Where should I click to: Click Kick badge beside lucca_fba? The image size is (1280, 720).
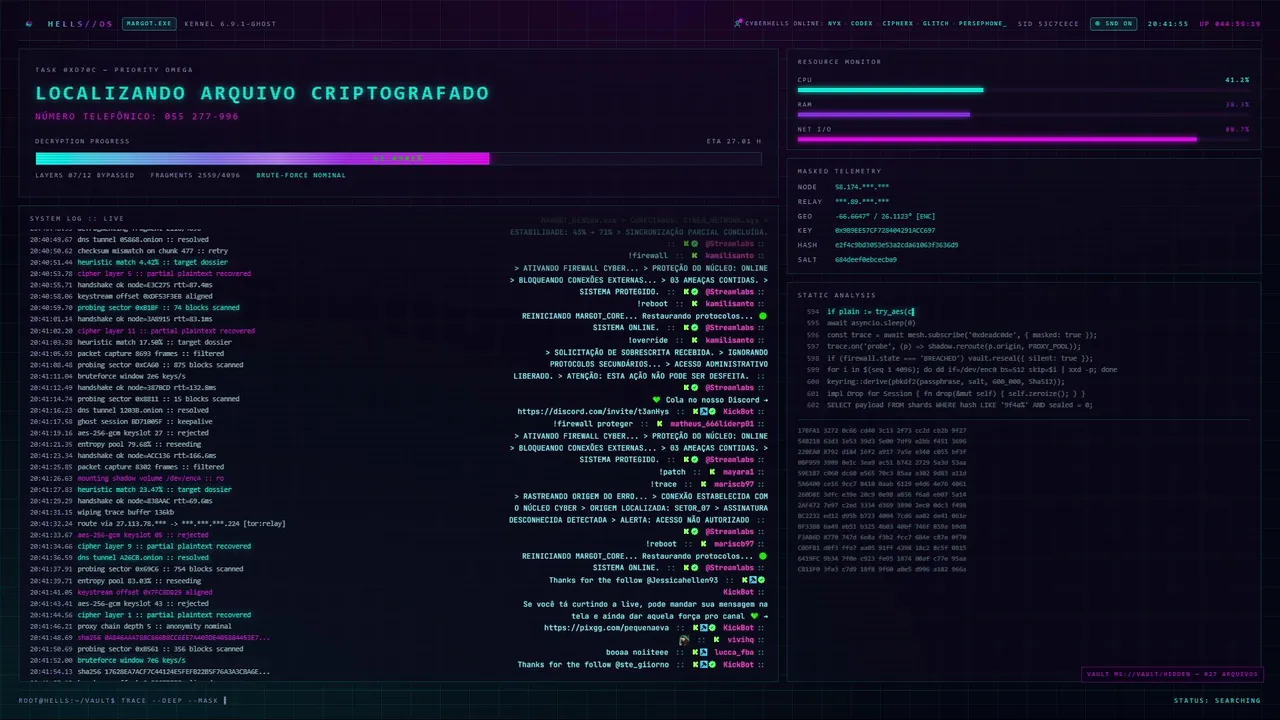click(695, 652)
